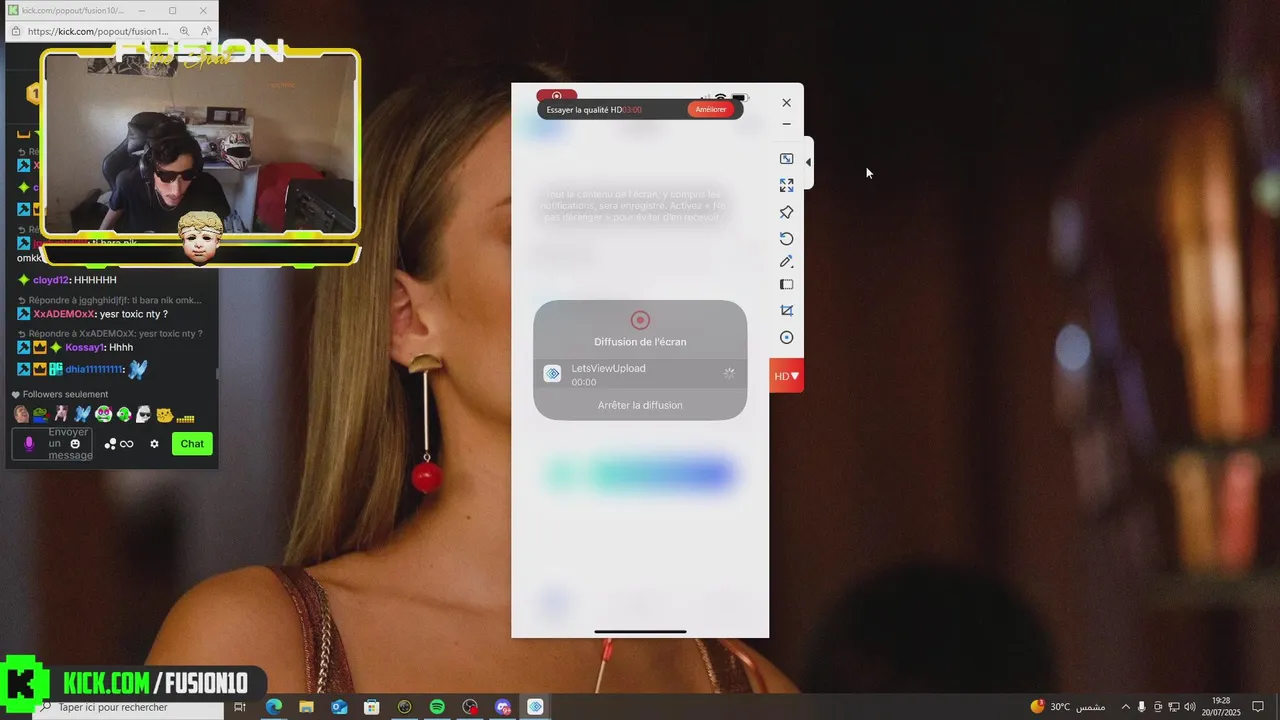Screen dimensions: 1280x720
Task: Click XxADEMOxX username in chat
Action: [64, 314]
